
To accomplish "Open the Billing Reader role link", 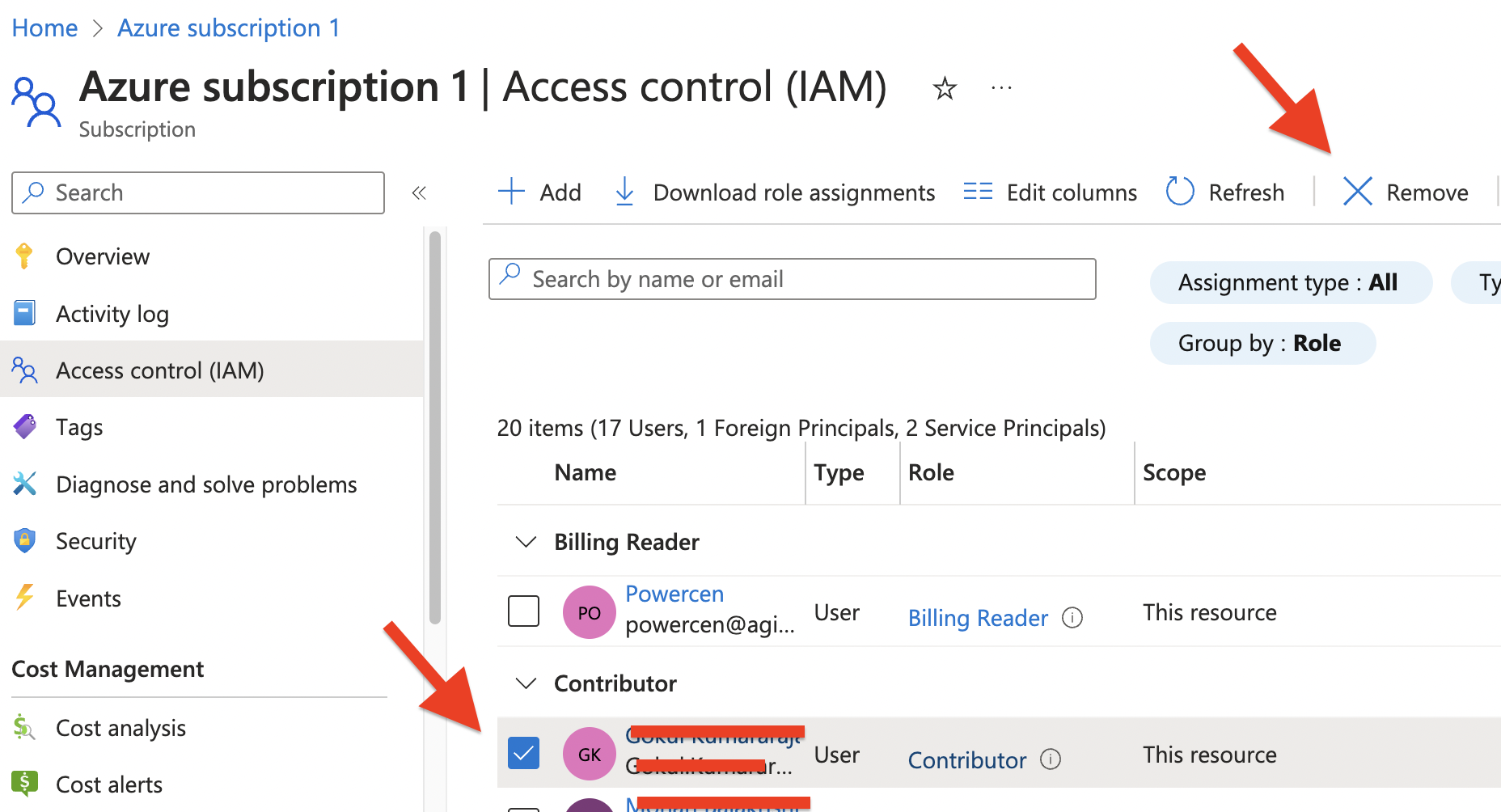I will (x=978, y=618).
